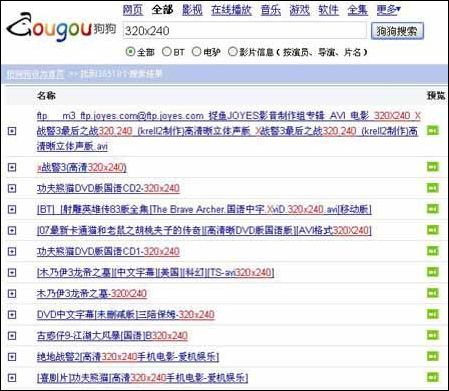Click the Gougou logo
Viewport: 449px width, 391px height.
point(61,28)
